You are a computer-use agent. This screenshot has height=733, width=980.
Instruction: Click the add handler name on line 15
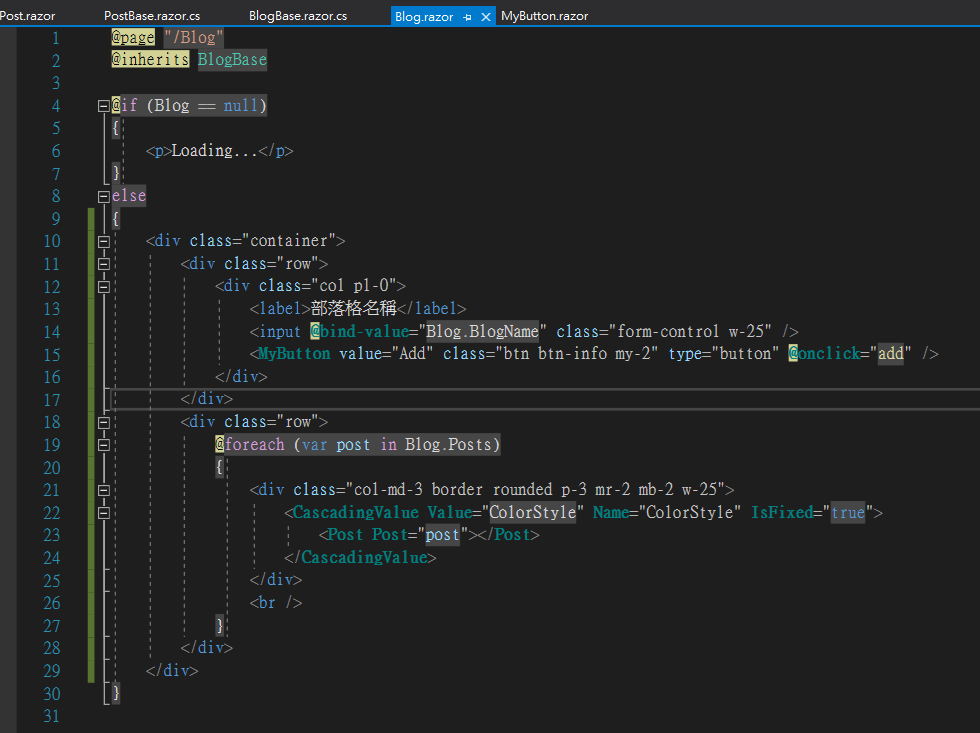pos(891,354)
